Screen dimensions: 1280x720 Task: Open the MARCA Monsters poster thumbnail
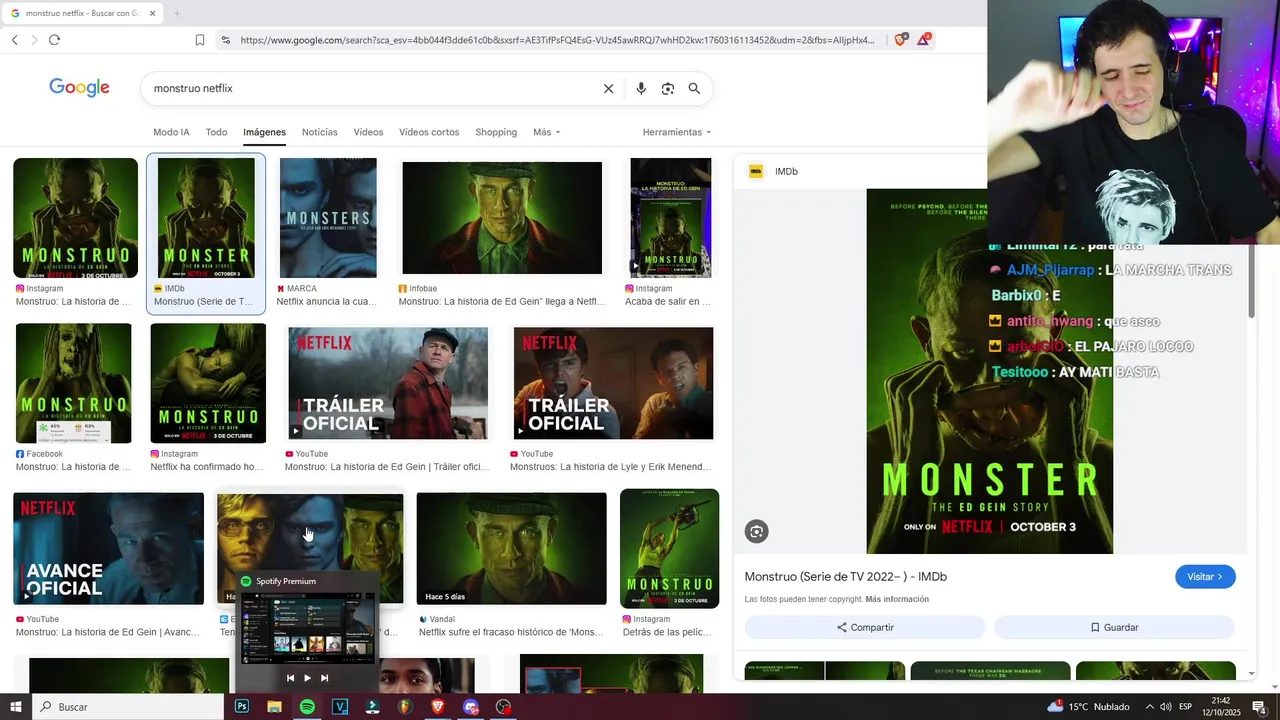click(328, 218)
